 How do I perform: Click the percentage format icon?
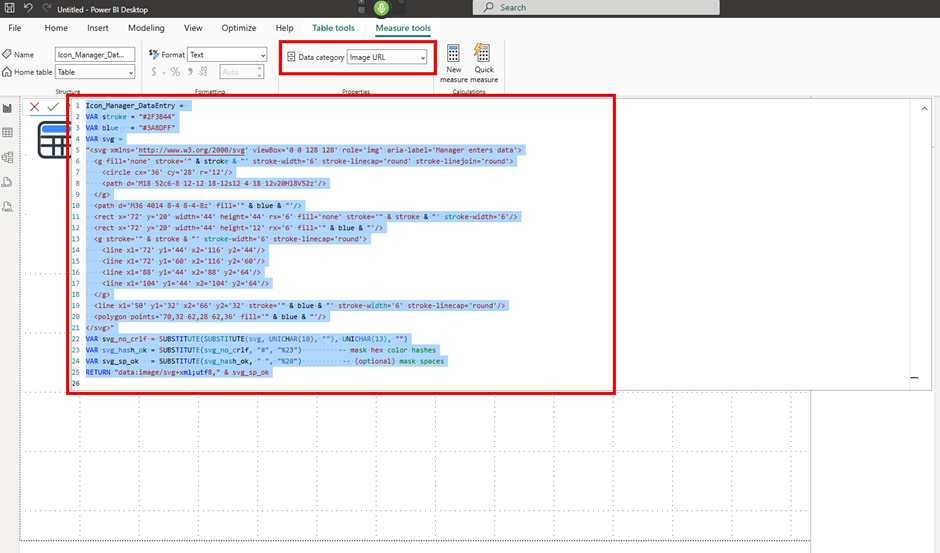pyautogui.click(x=175, y=72)
